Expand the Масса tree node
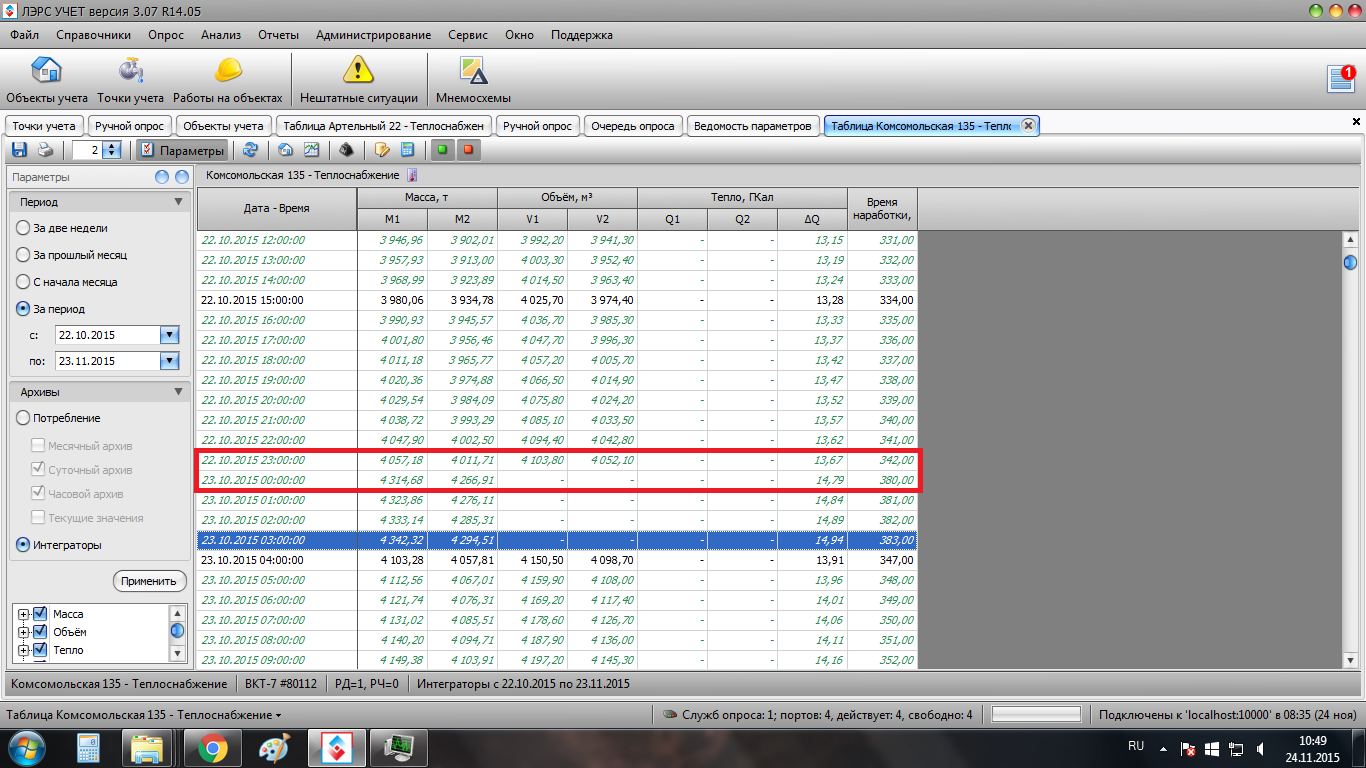 (23, 614)
